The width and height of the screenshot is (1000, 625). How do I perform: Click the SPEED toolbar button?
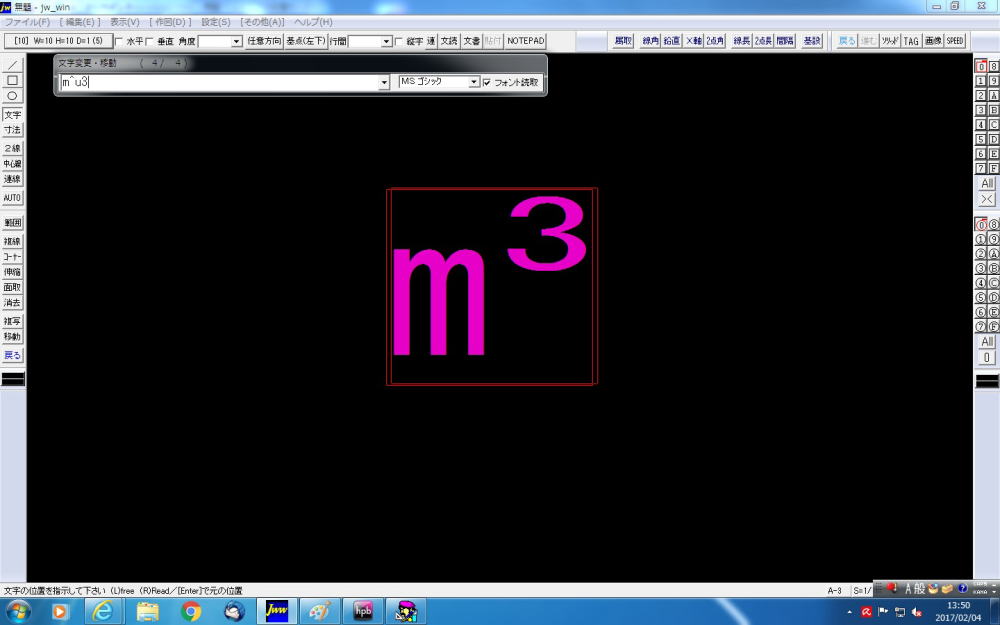[955, 41]
